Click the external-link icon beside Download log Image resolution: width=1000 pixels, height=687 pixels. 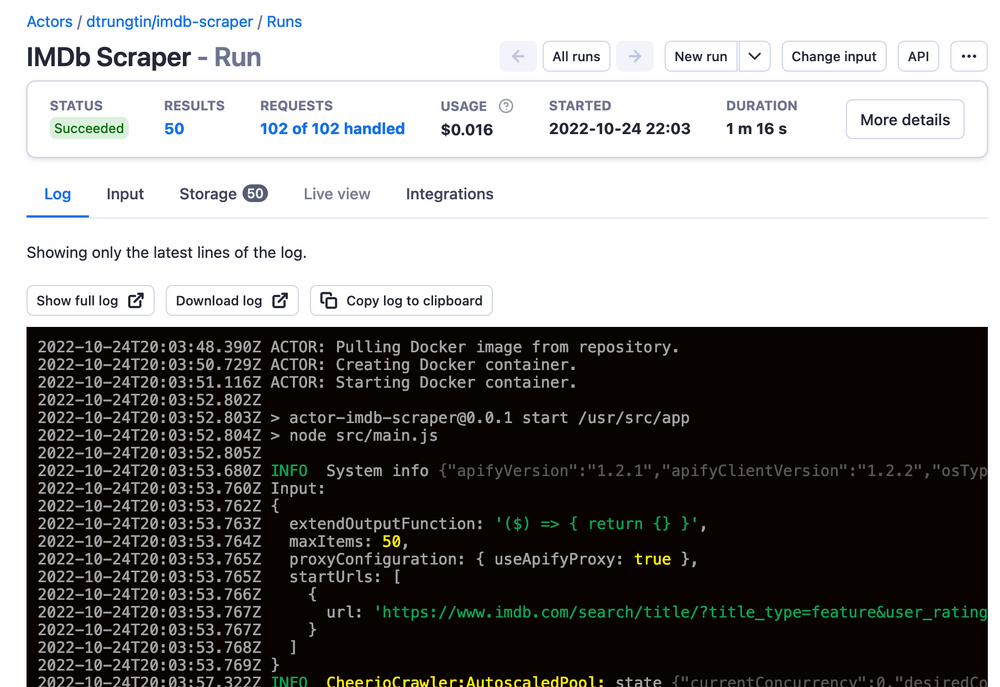(x=278, y=300)
